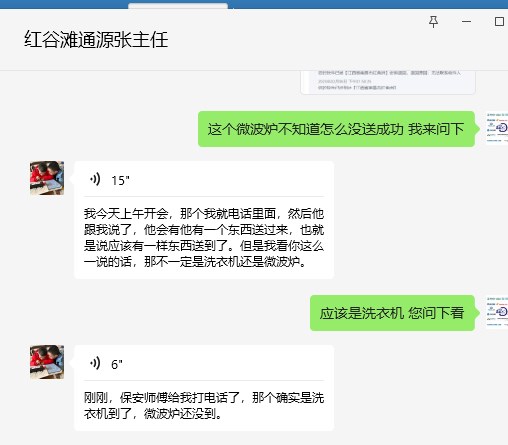
Task: Switch to the light tab in the top bar
Action: [178, 6]
